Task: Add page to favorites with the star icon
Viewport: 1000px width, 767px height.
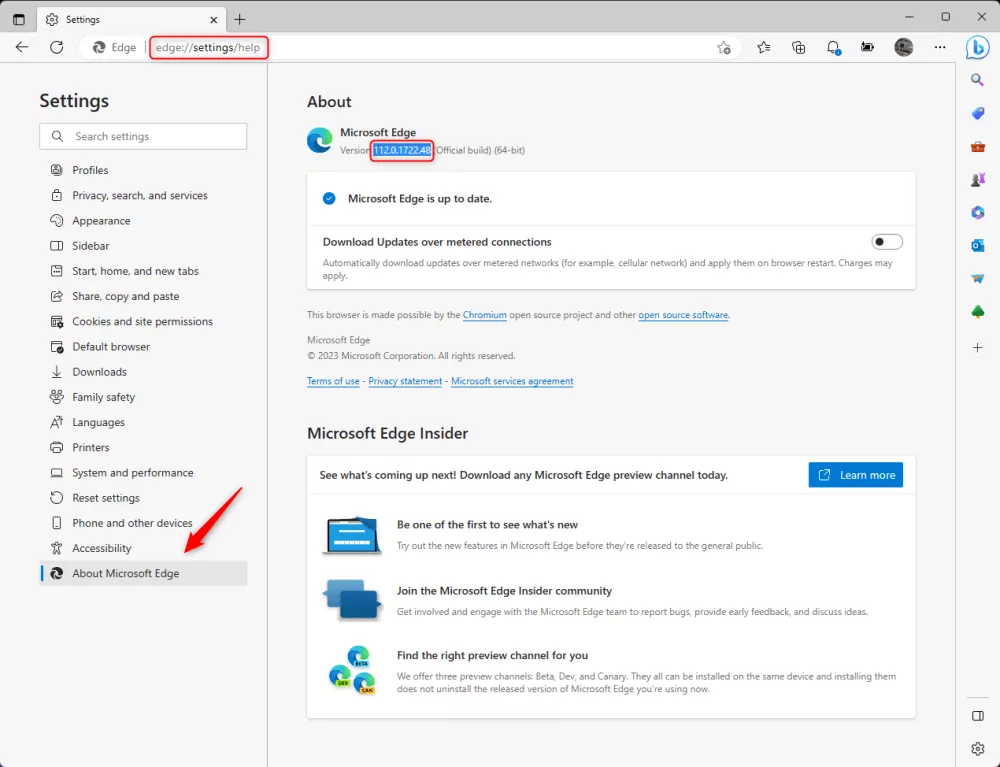Action: [x=724, y=47]
